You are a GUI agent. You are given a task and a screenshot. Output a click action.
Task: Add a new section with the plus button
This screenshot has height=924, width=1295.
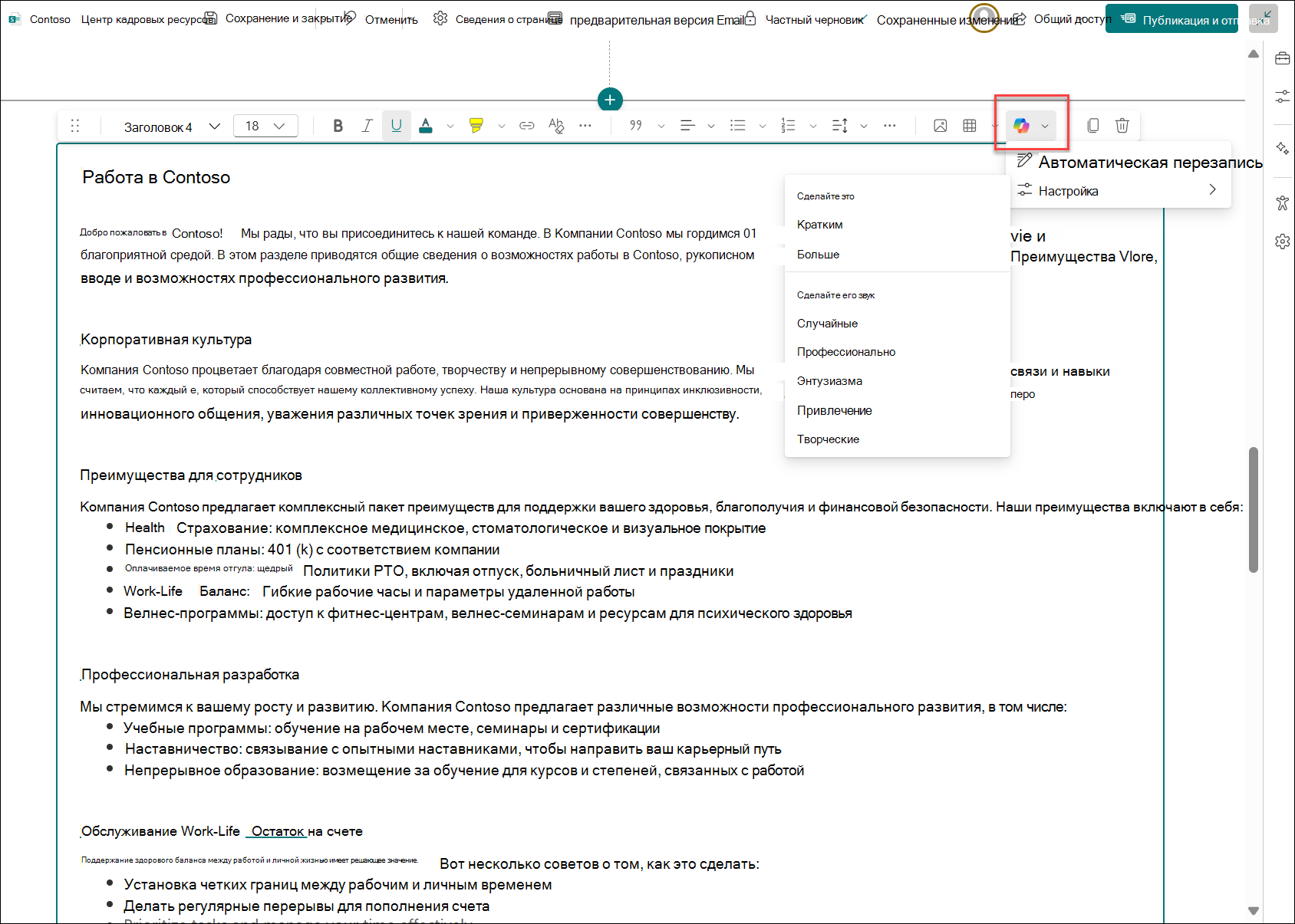[610, 100]
